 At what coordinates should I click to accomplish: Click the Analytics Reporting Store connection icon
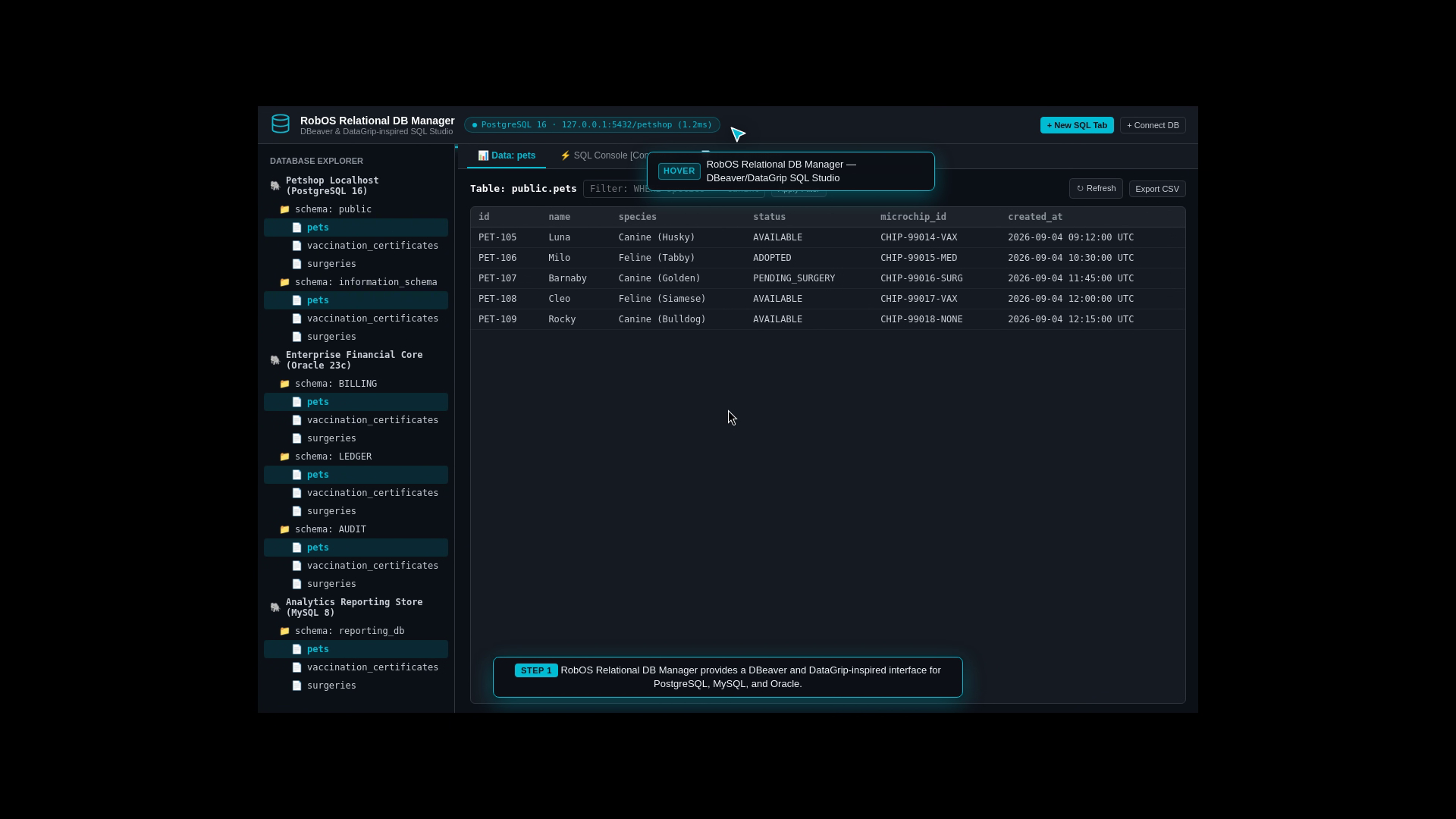pyautogui.click(x=275, y=607)
